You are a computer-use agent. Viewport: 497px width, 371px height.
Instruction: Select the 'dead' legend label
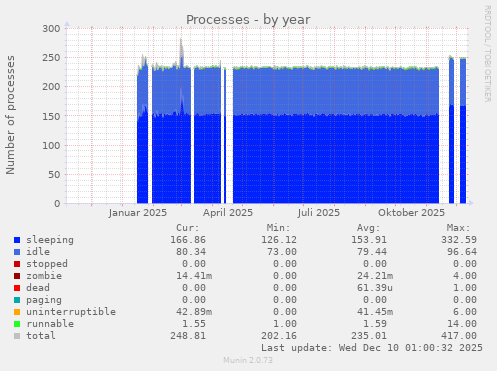(38, 288)
